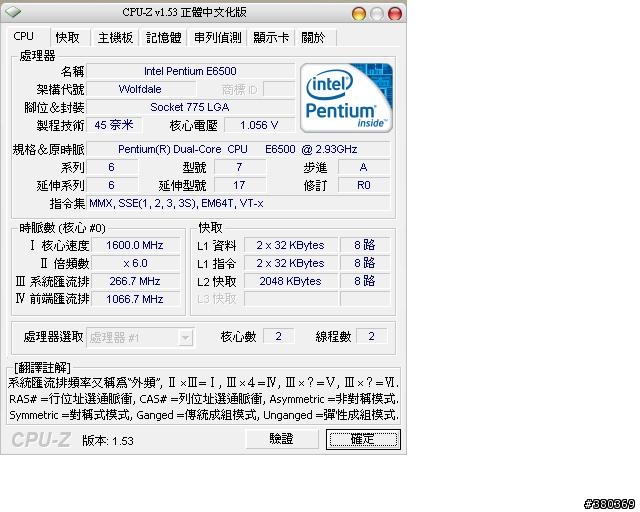Click the CPU-Z v1.53 window title
Viewport: 640px width, 512px height.
point(184,12)
